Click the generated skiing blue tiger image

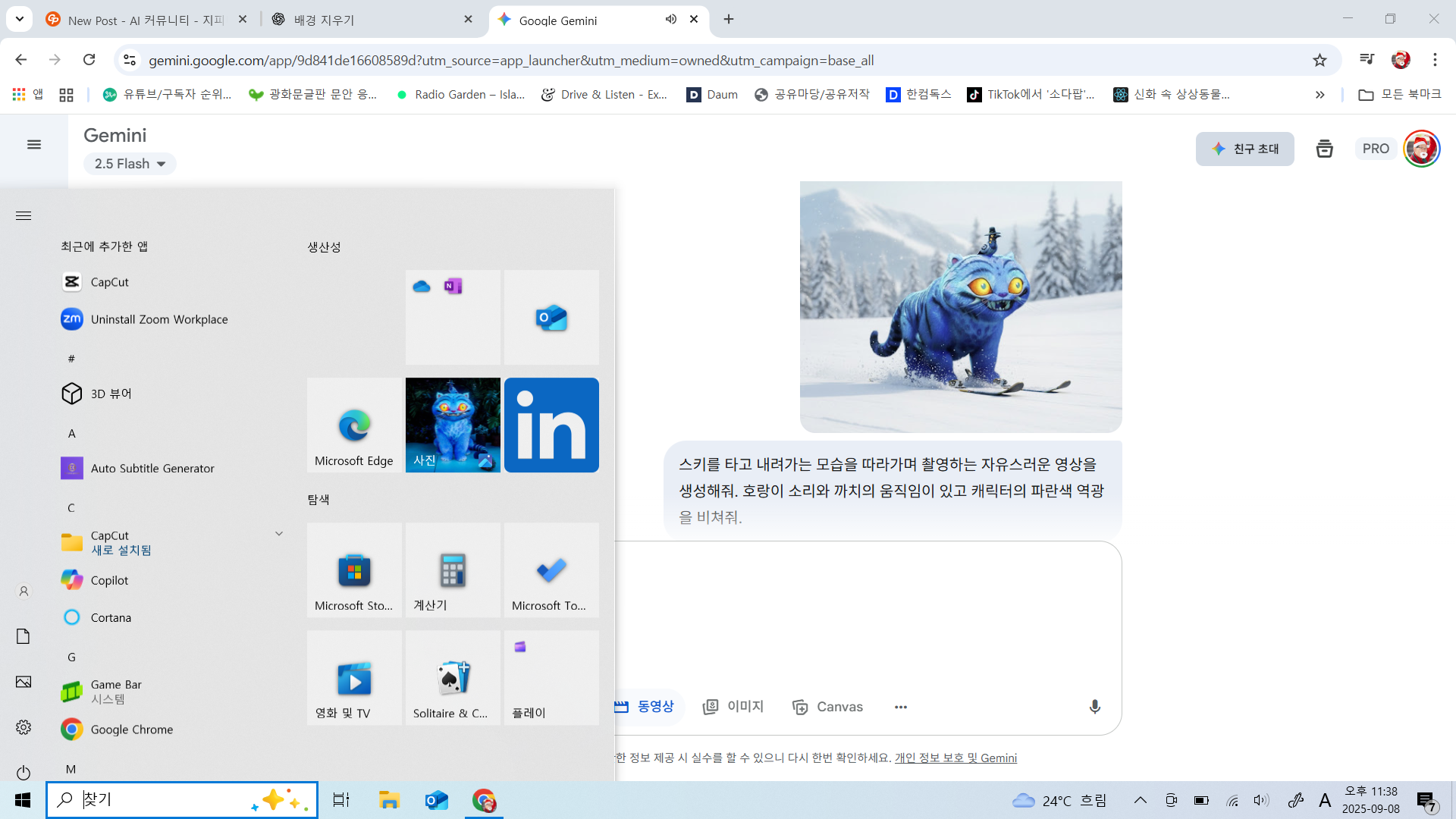960,306
